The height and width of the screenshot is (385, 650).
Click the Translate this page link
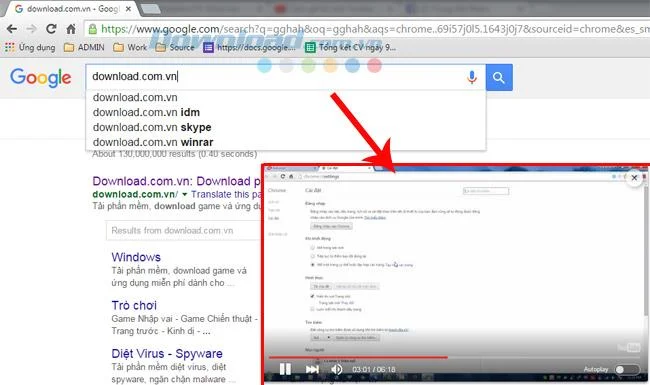click(226, 194)
